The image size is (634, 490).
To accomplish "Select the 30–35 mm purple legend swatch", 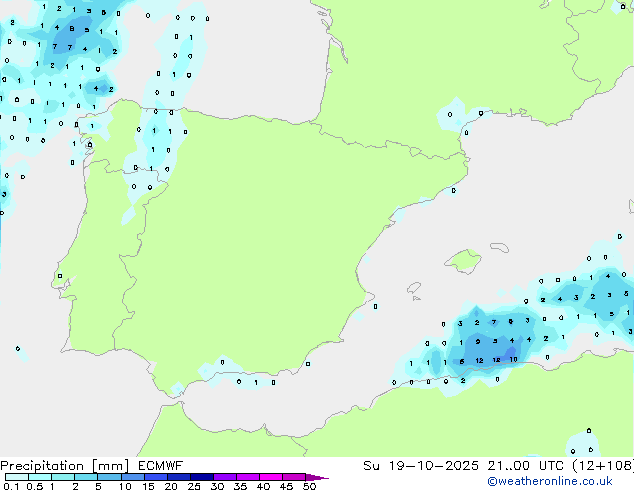I will tap(224, 477).
